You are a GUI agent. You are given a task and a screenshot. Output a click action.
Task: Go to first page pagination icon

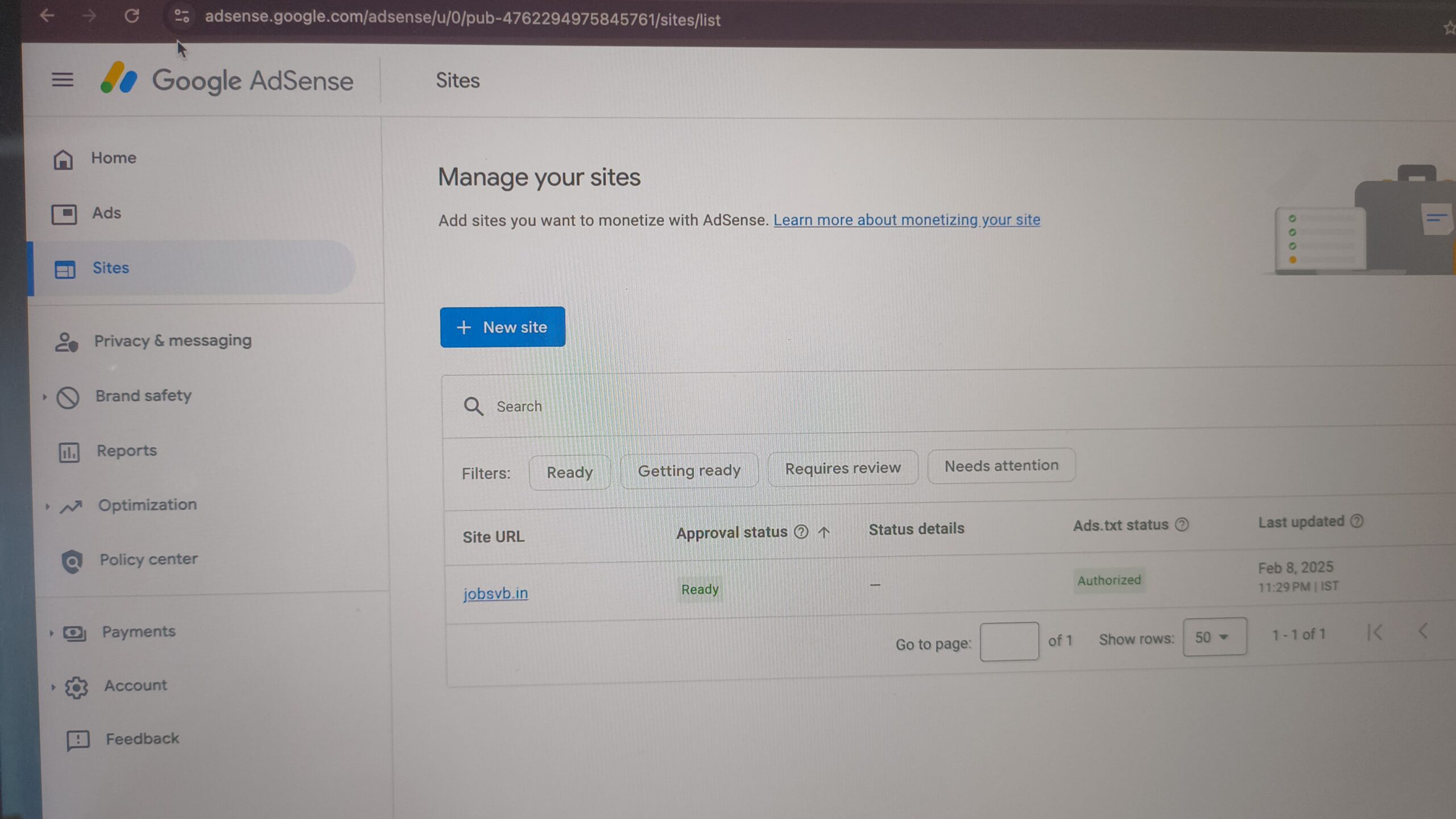tap(1375, 632)
